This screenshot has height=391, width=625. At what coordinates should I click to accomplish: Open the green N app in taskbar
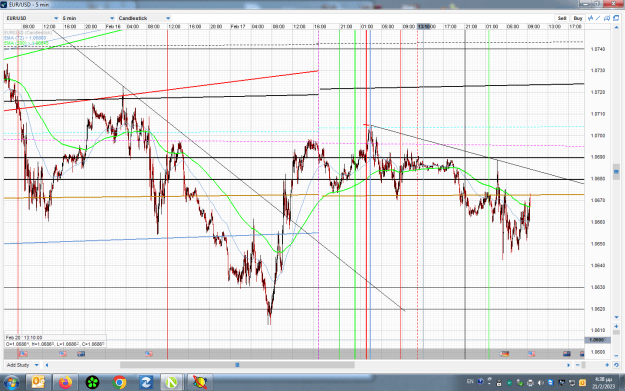171,382
